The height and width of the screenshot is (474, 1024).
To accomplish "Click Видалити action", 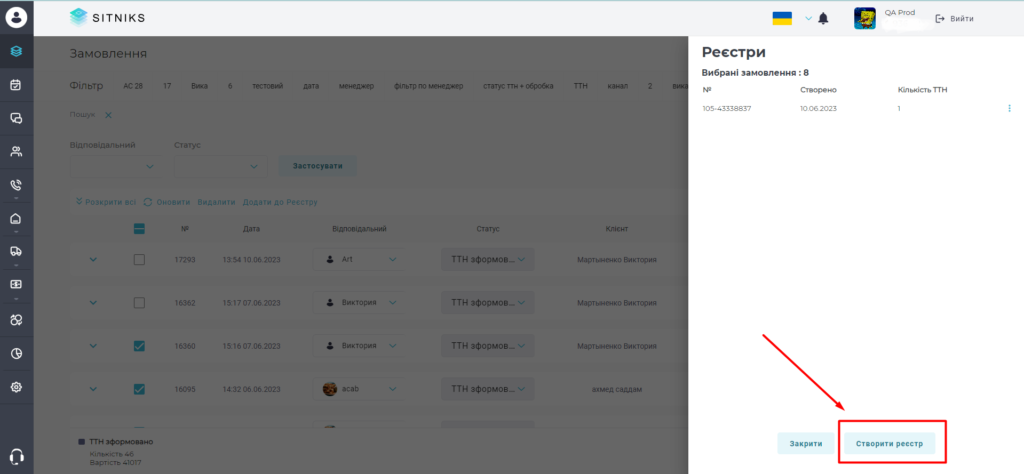I will click(x=216, y=202).
